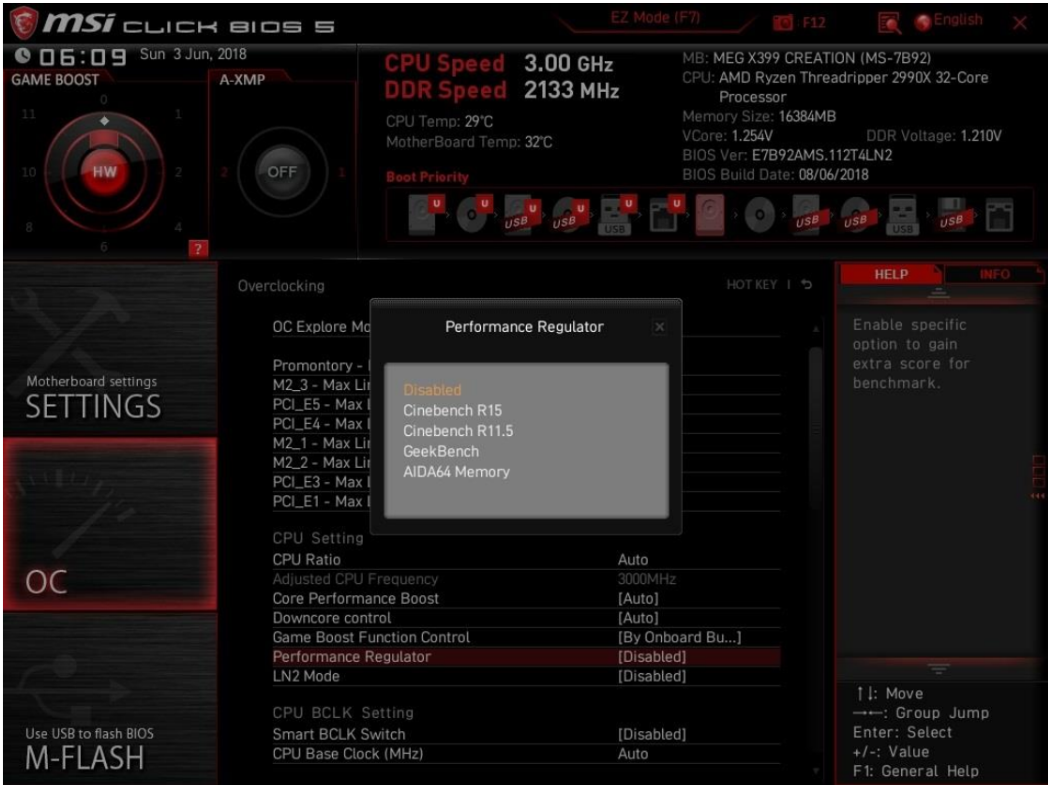This screenshot has width=1048, height=785.
Task: Choose Cinebench R11.5 option
Action: (458, 431)
